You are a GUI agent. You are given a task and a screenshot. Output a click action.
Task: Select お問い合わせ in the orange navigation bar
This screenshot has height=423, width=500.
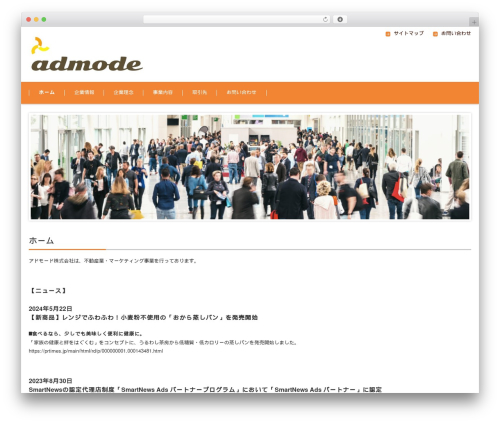(241, 92)
